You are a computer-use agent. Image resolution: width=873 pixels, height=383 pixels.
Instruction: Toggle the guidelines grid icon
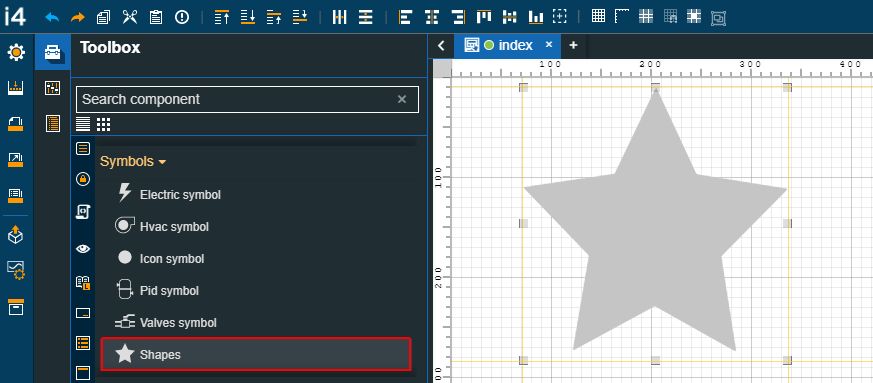[646, 16]
